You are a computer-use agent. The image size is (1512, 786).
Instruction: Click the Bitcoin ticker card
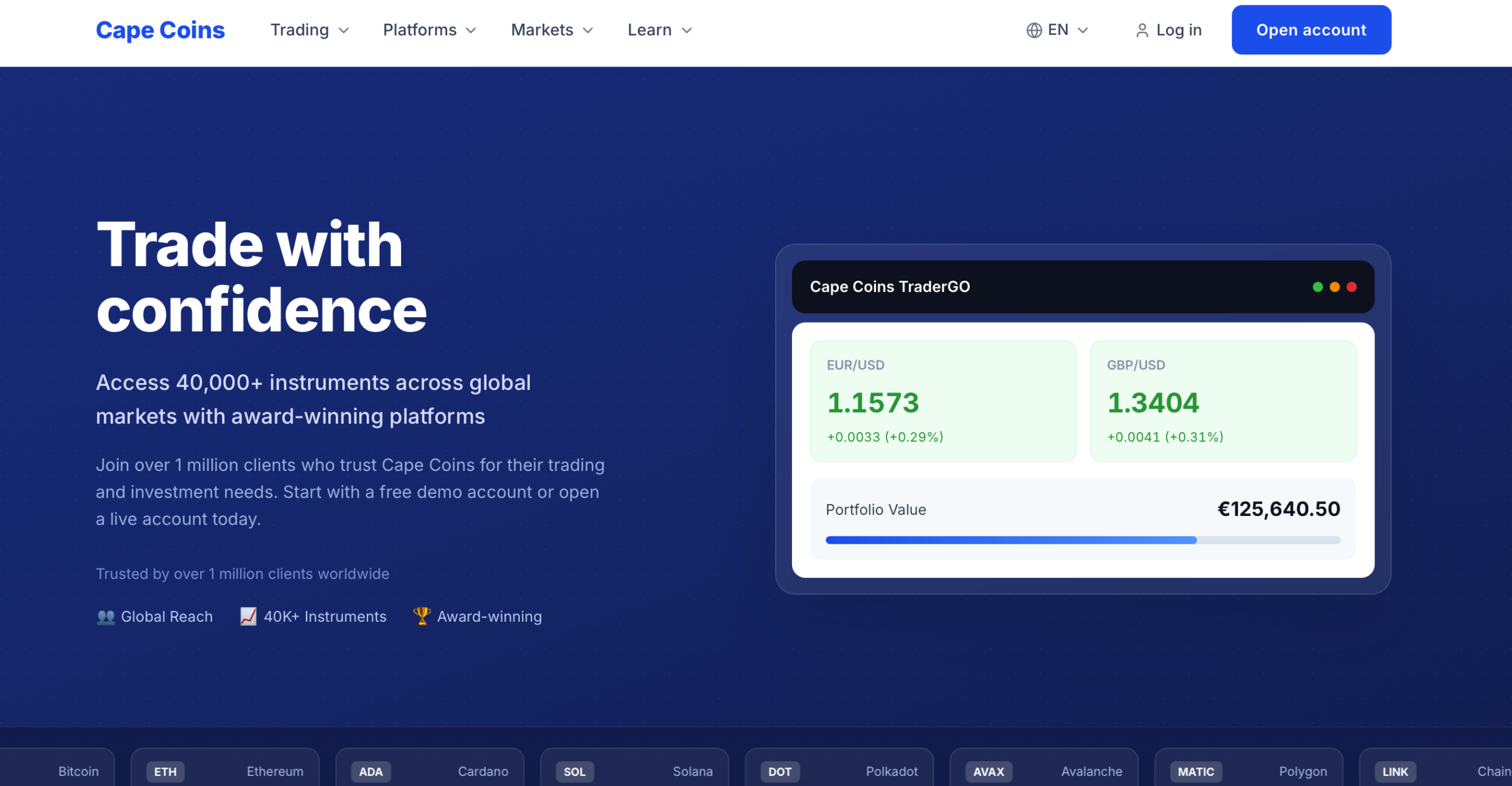[57, 767]
